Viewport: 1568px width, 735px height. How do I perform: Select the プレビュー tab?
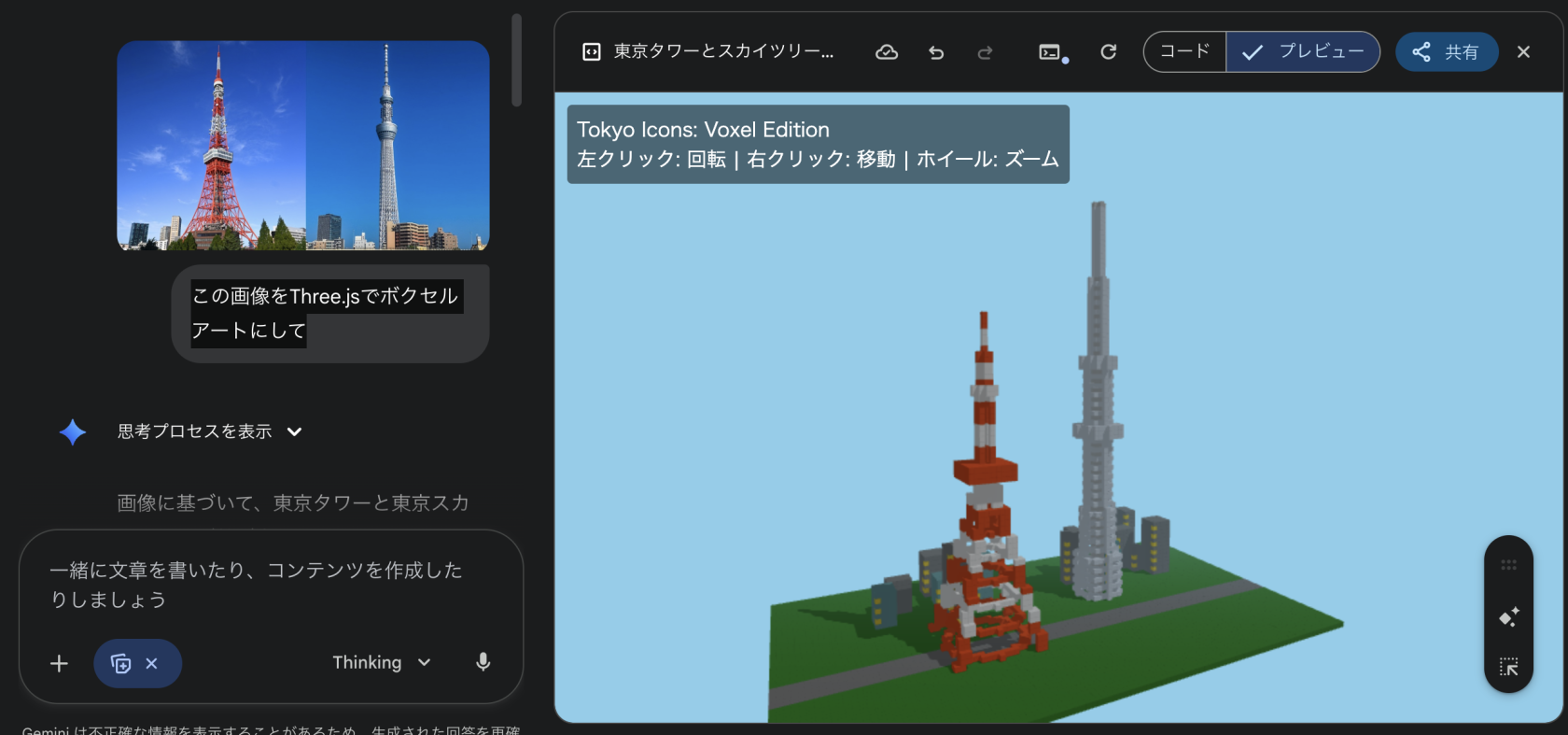click(1304, 51)
